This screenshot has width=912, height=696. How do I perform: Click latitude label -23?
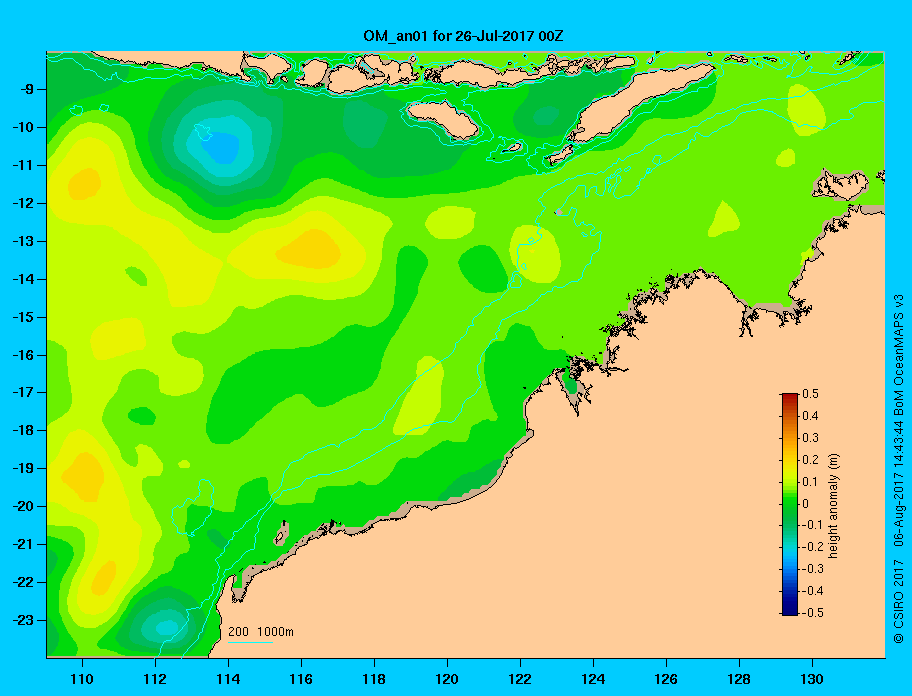(x=22, y=620)
